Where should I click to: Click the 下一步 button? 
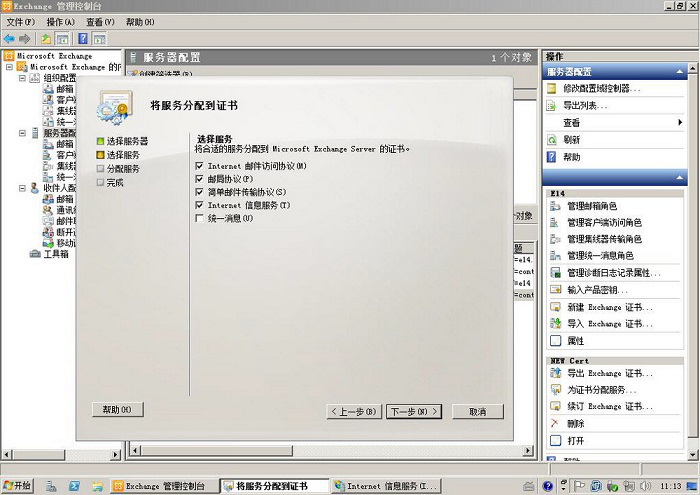coord(413,411)
